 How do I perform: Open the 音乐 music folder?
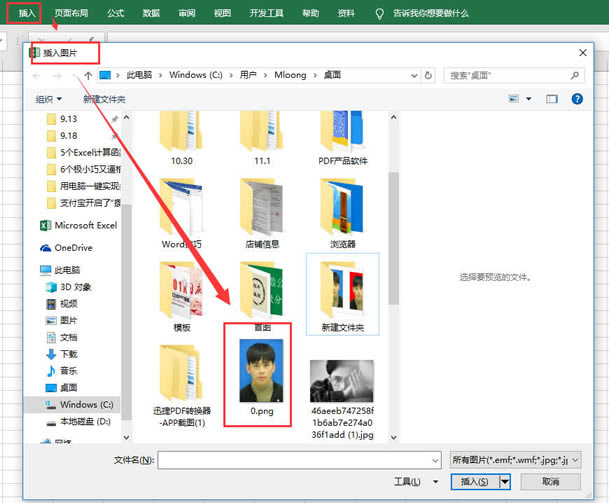tap(68, 370)
